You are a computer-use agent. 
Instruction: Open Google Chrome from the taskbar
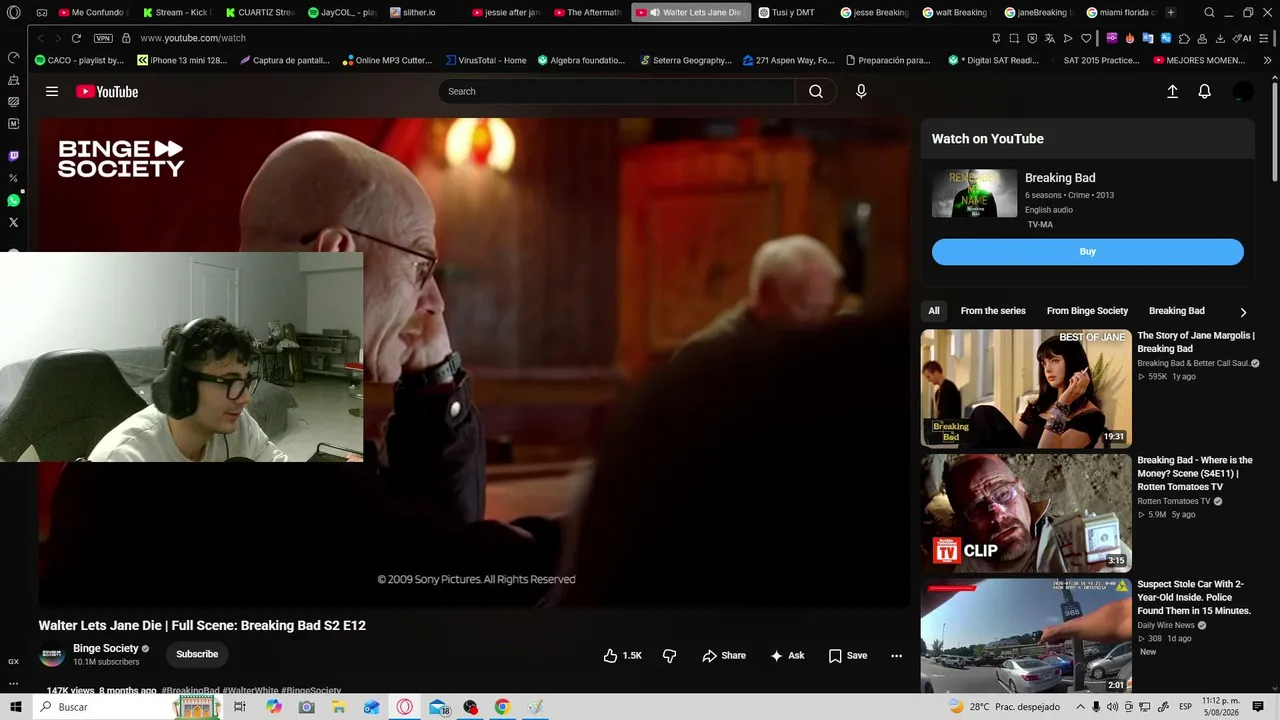point(502,707)
